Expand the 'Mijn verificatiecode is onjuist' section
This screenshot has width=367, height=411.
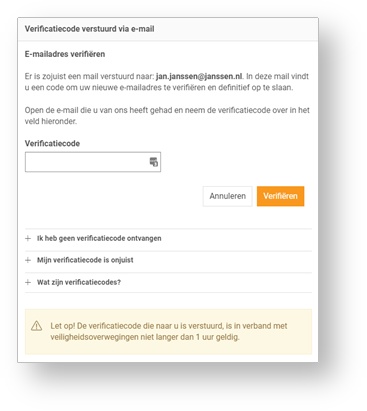pyautogui.click(x=168, y=260)
